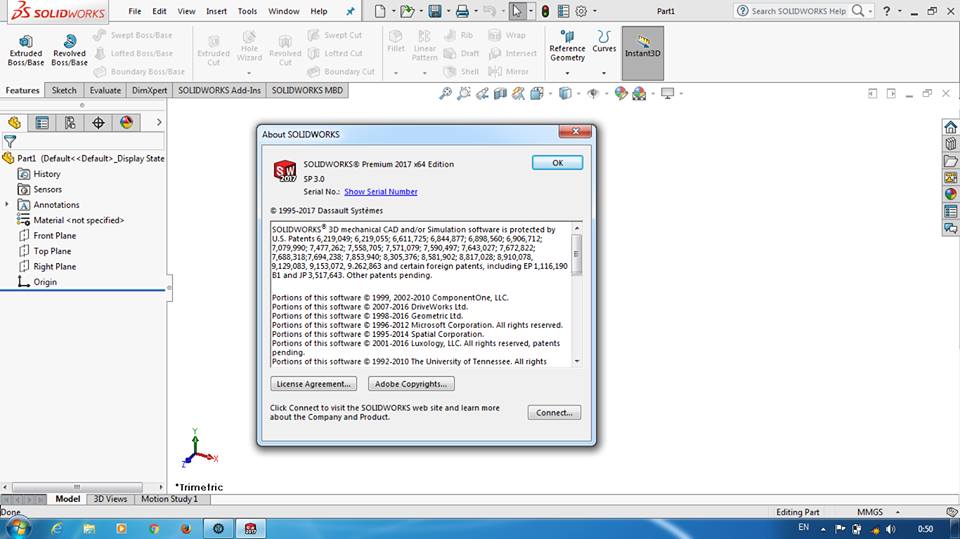This screenshot has height=539, width=960.
Task: Open the Options gear icon
Action: pyautogui.click(x=581, y=11)
